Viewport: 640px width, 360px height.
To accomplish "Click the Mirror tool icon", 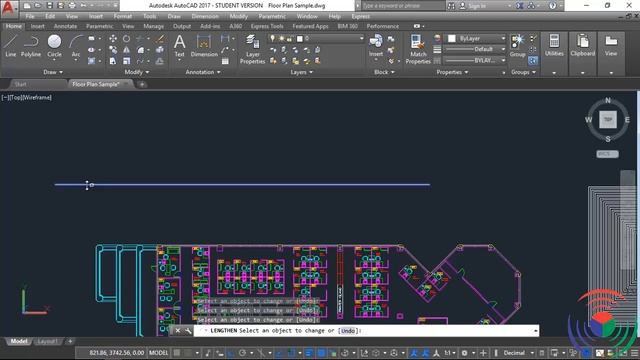I will pos(127,50).
